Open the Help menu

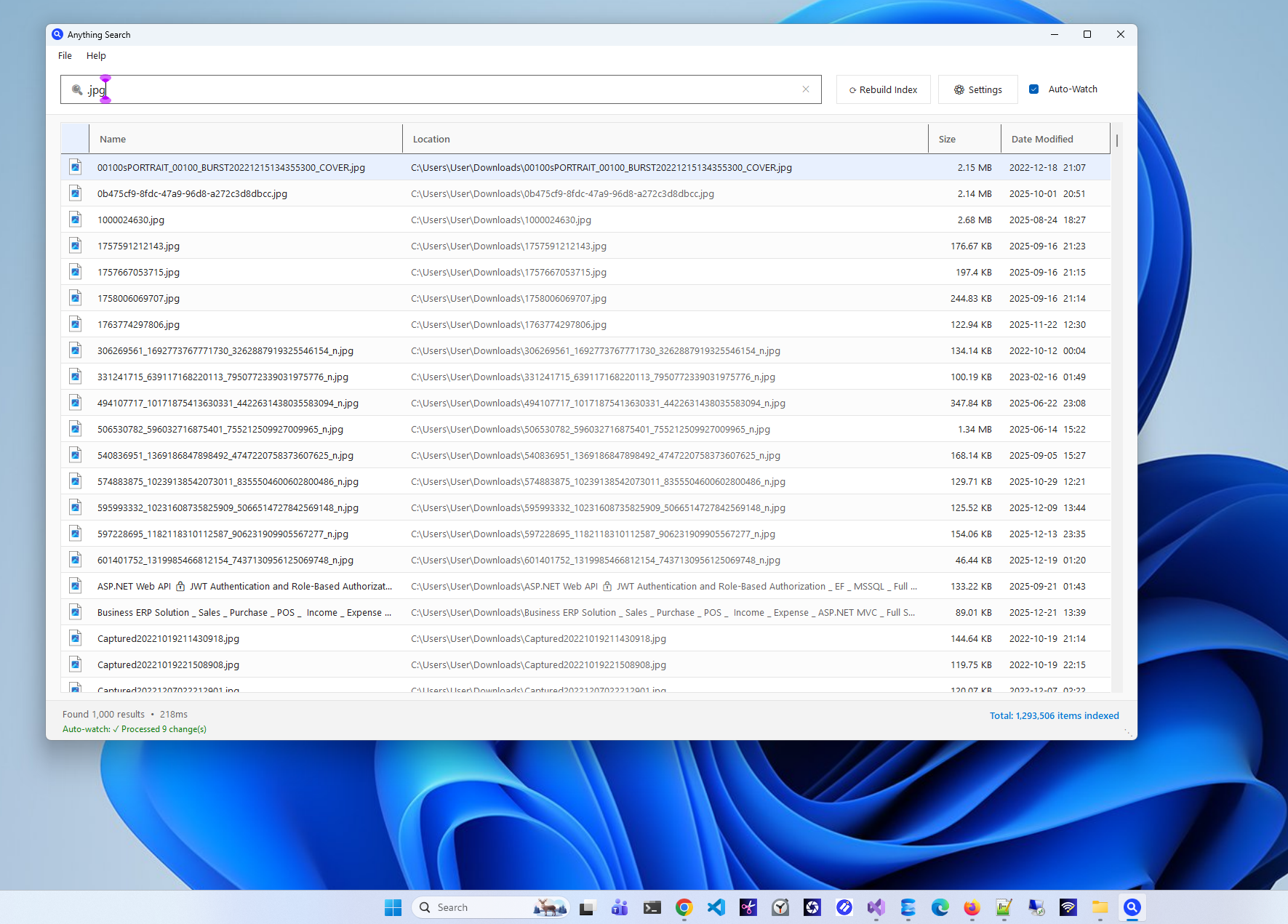95,55
